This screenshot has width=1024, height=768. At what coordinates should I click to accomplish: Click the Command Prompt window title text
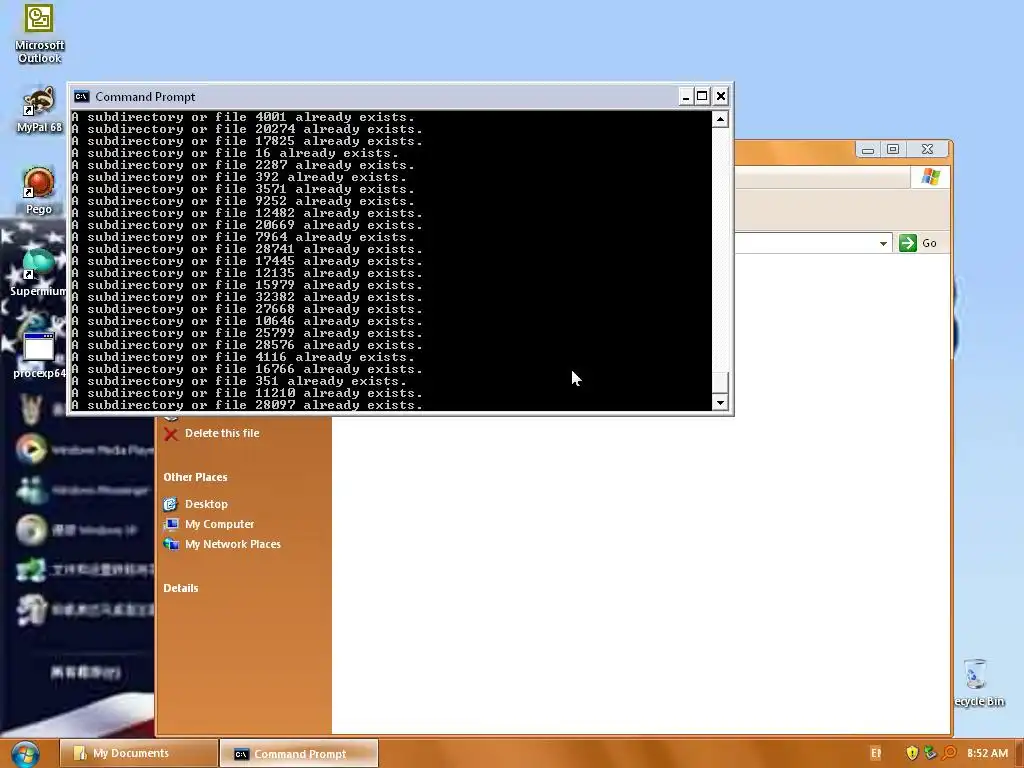click(145, 97)
